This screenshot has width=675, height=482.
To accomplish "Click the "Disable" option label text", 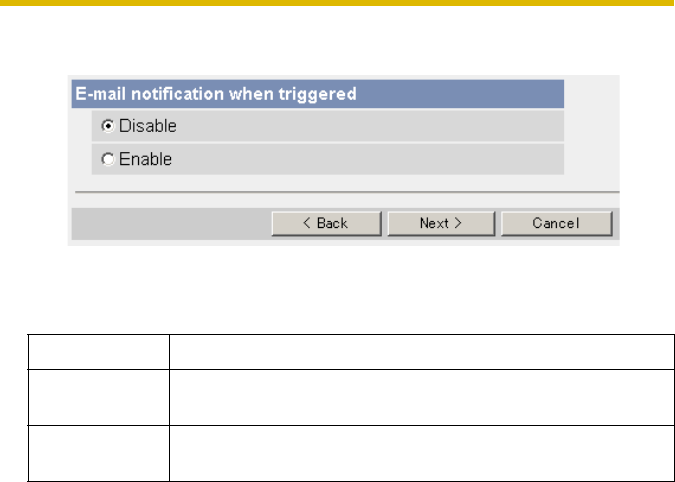I will pyautogui.click(x=148, y=127).
